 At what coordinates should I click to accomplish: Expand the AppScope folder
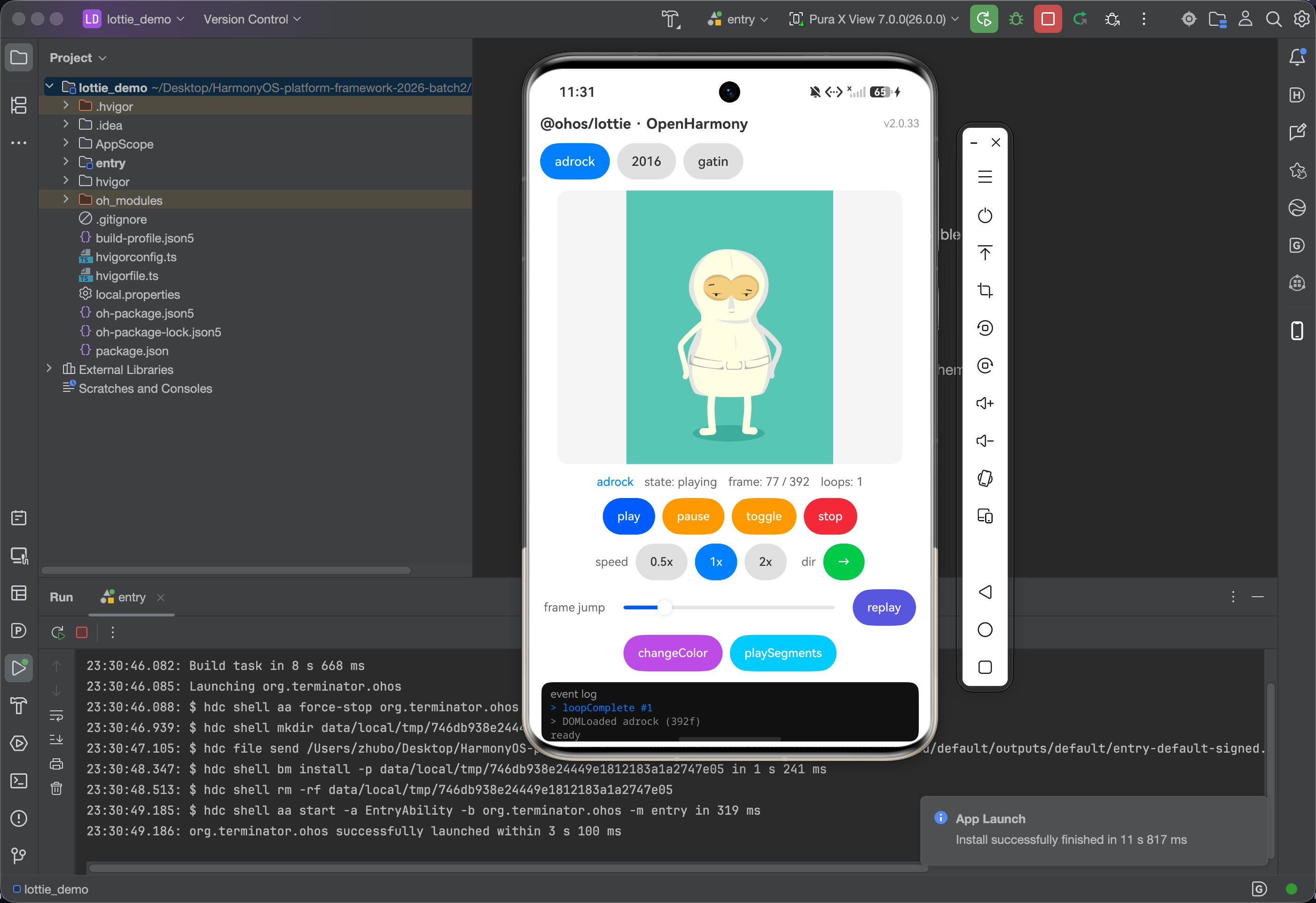pos(66,143)
